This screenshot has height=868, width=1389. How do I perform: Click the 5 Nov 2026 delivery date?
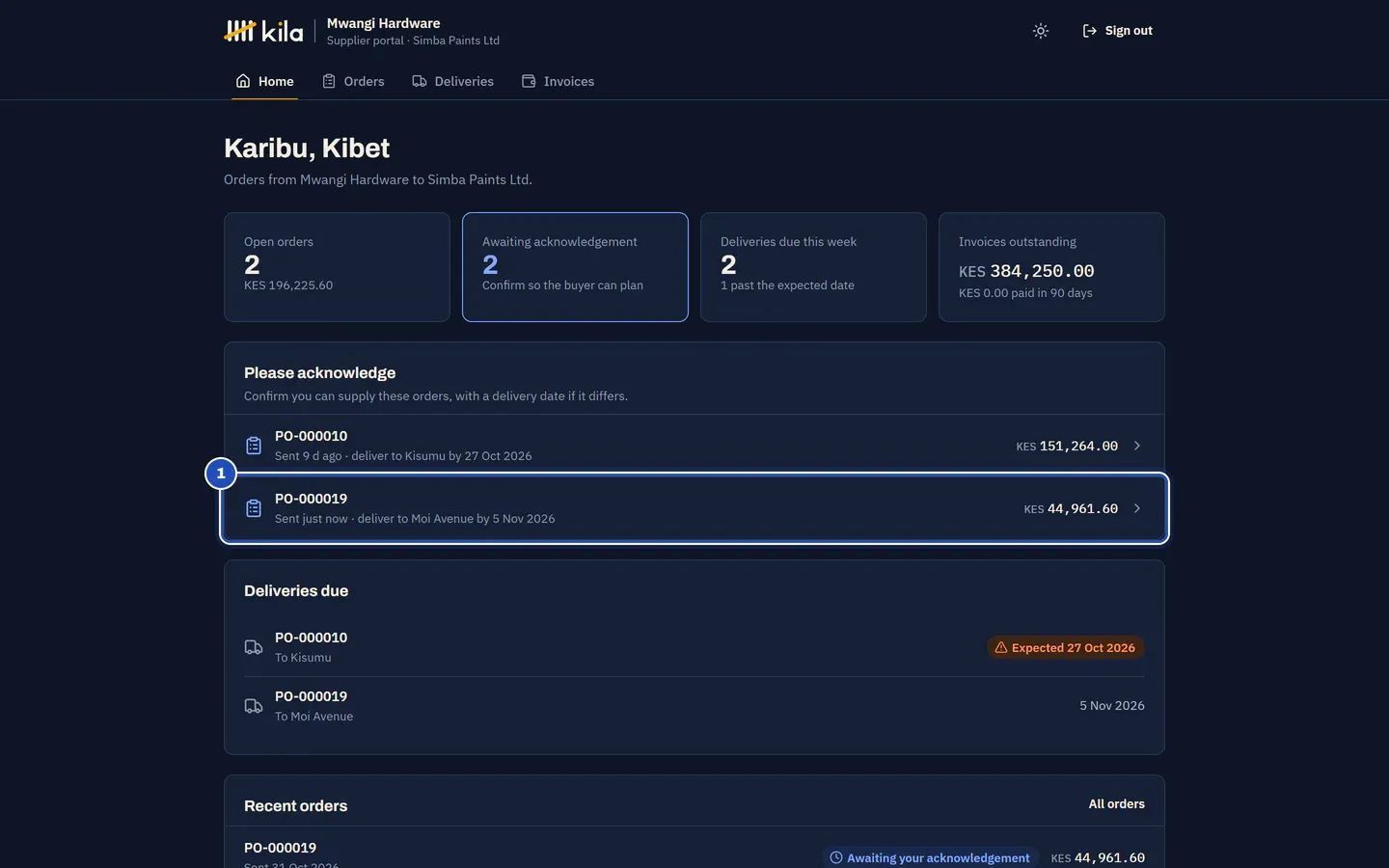(x=1112, y=706)
